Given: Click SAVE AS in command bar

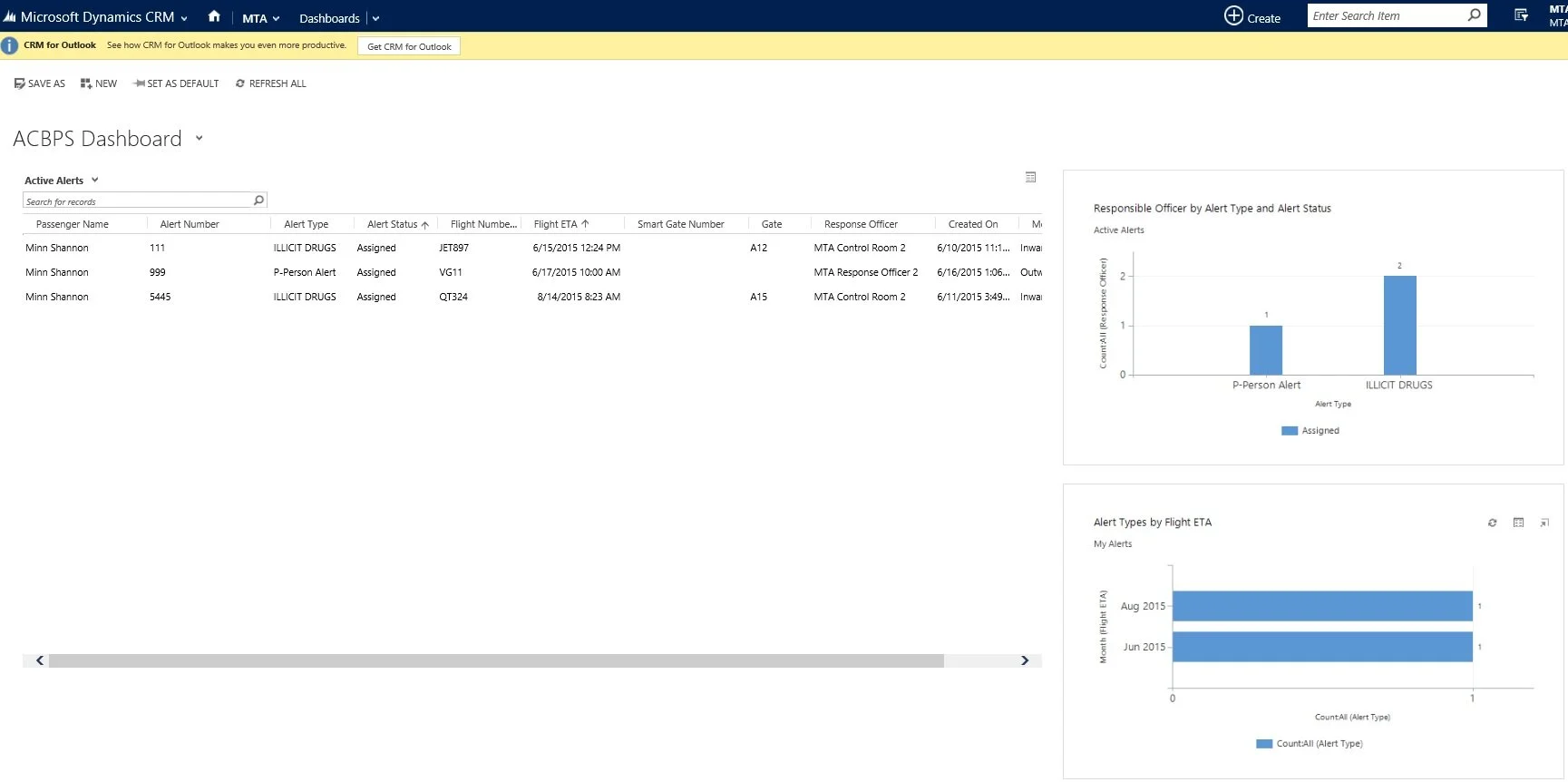Looking at the screenshot, I should [40, 83].
